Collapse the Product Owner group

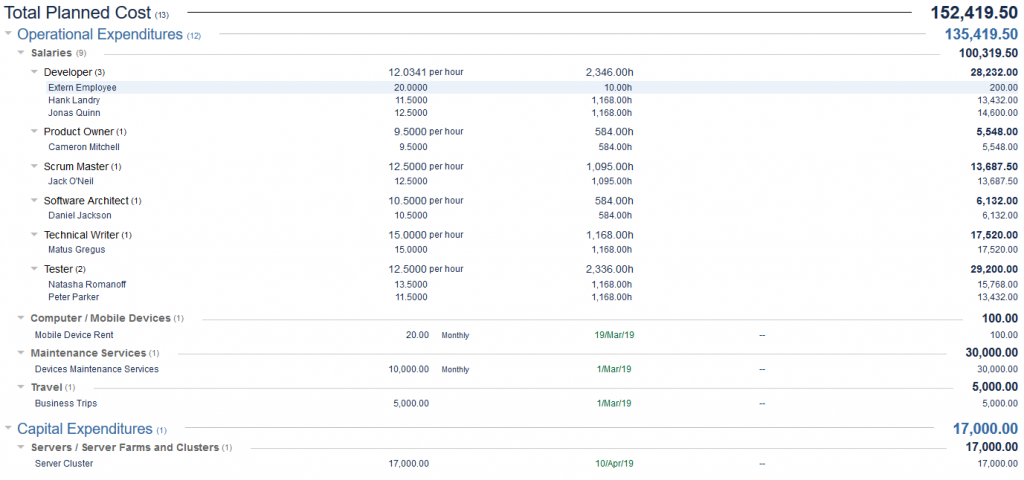34,131
